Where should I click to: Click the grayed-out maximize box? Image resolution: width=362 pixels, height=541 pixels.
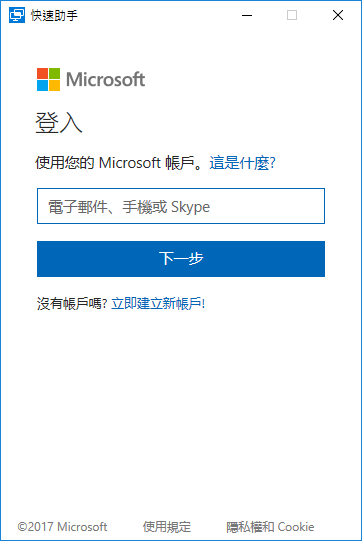(x=292, y=15)
